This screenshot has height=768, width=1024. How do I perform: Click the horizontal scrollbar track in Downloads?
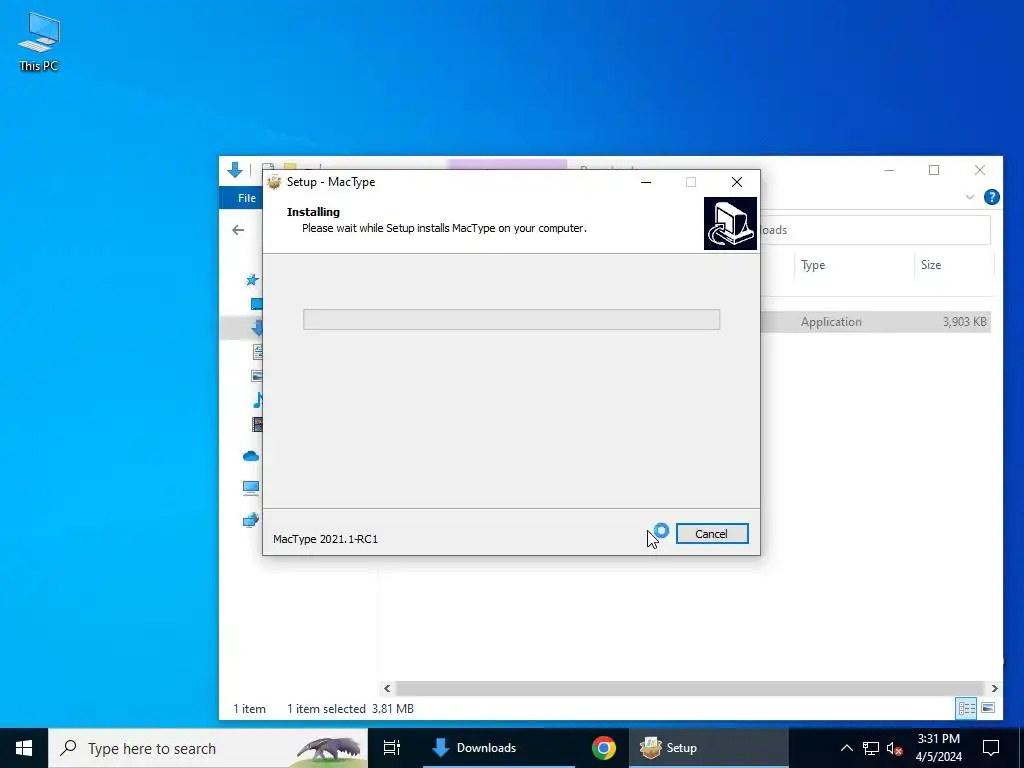689,688
